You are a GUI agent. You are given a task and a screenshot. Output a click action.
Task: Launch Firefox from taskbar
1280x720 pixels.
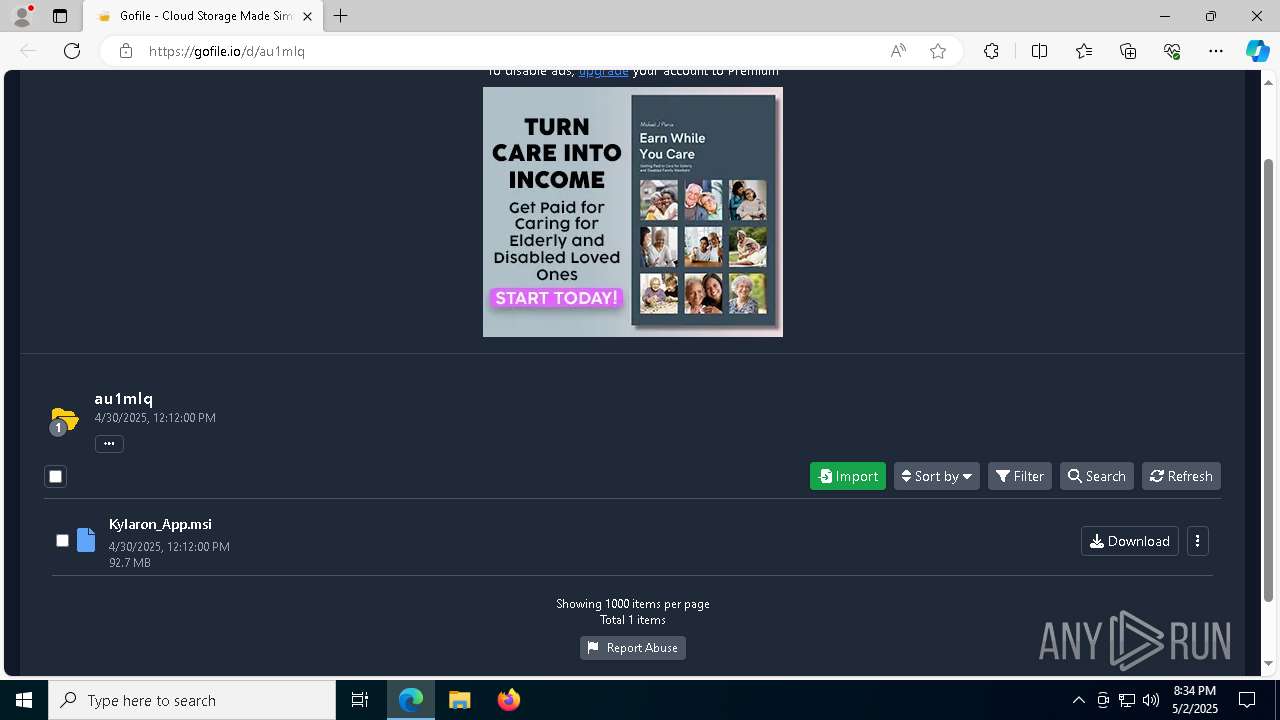pos(509,700)
